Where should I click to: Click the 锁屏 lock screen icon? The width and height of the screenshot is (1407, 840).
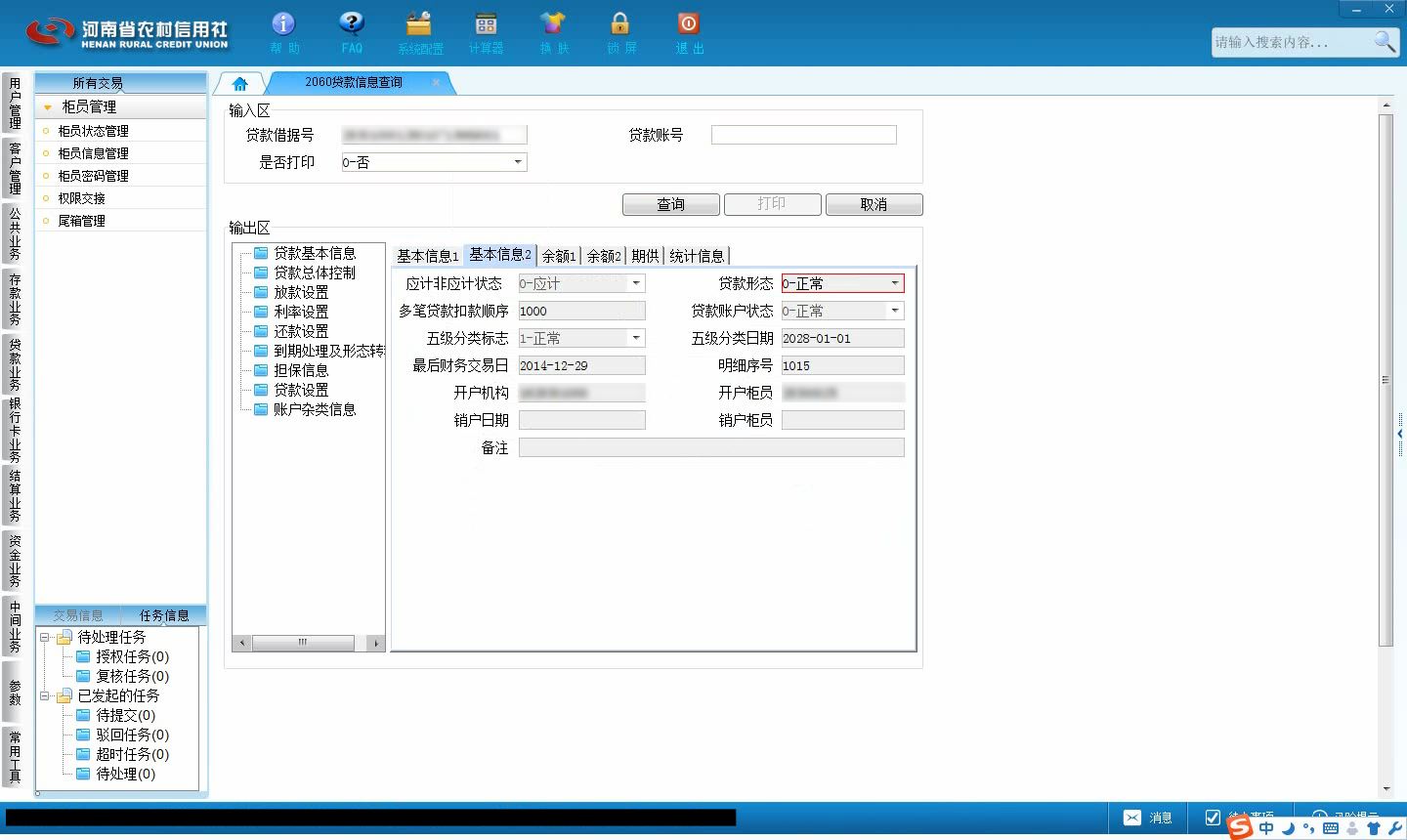(x=620, y=23)
